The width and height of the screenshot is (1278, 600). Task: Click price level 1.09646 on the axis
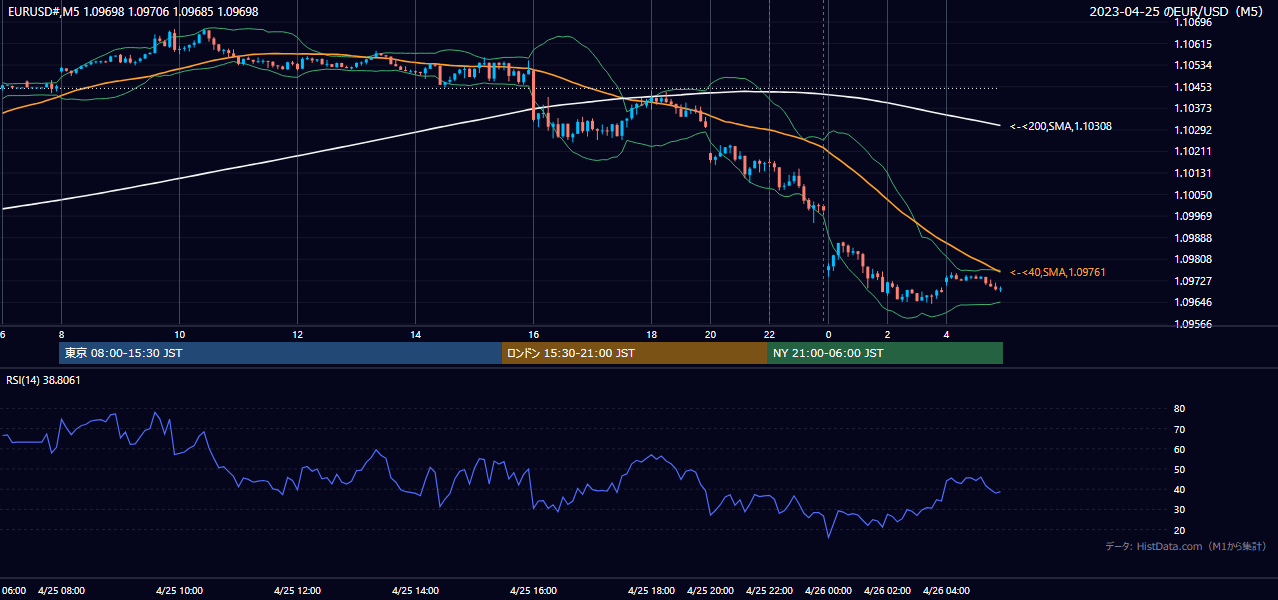1193,302
